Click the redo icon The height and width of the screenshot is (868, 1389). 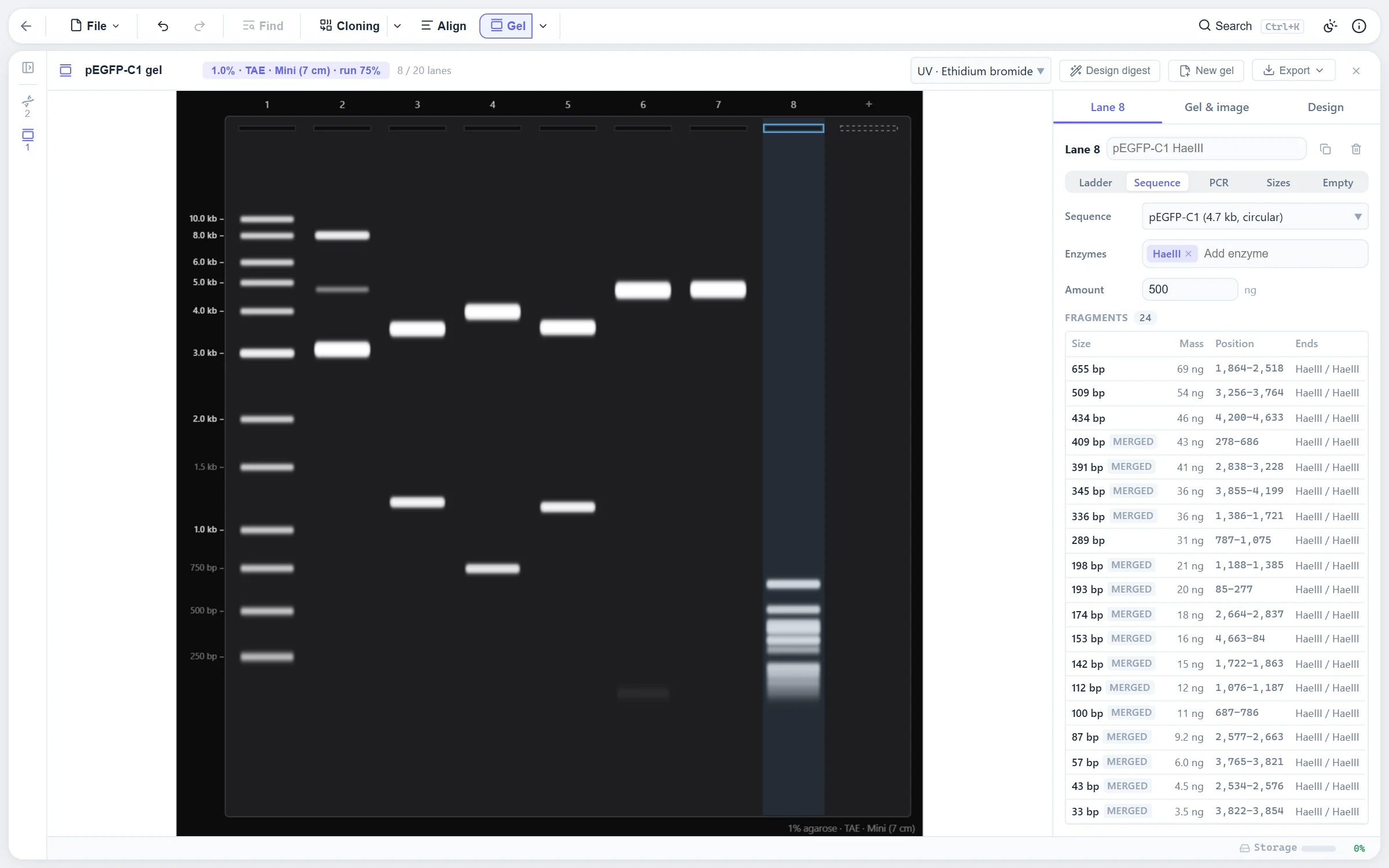tap(200, 26)
